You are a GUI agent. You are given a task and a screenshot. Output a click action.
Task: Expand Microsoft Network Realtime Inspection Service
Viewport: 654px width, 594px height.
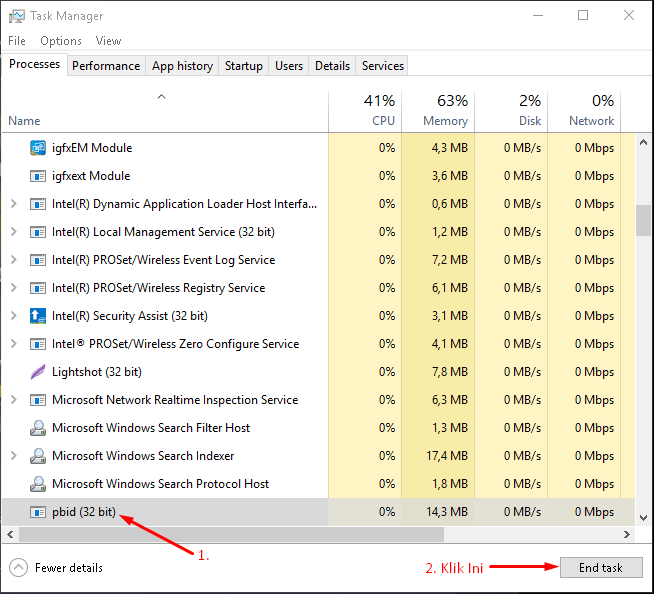pos(14,399)
